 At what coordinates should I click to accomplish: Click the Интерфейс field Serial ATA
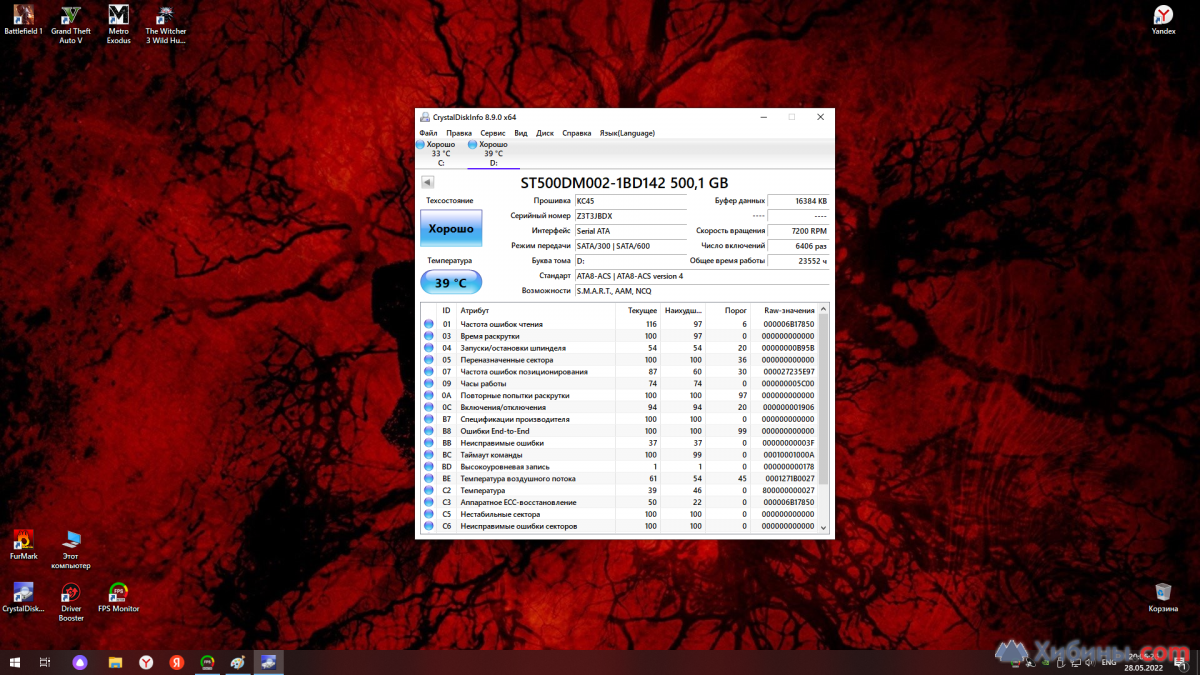[x=631, y=231]
